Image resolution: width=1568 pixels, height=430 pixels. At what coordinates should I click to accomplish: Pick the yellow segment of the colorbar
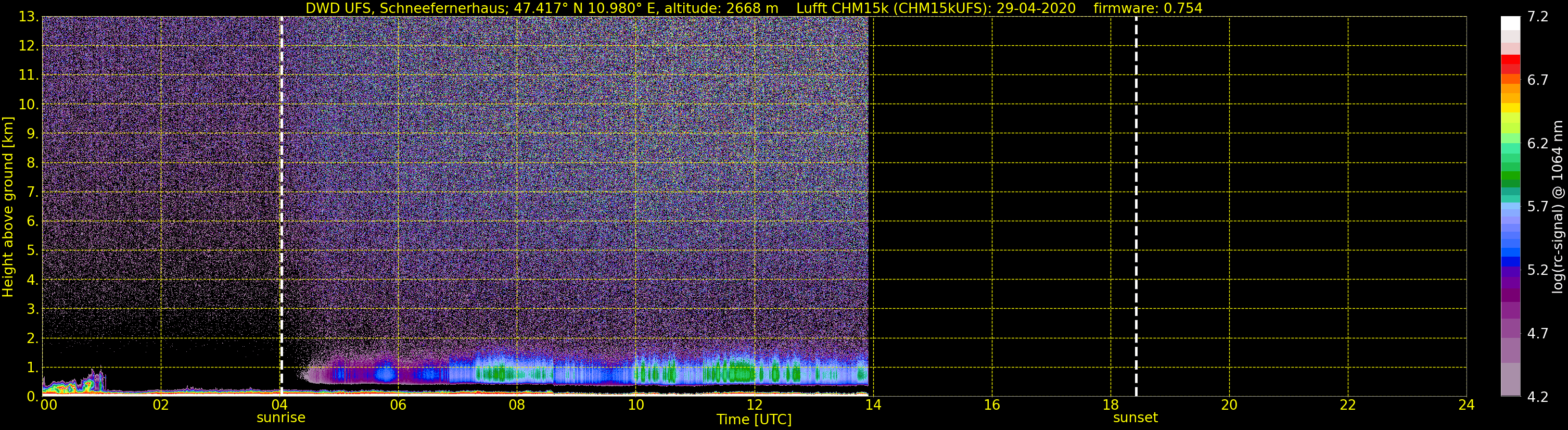point(1510,108)
